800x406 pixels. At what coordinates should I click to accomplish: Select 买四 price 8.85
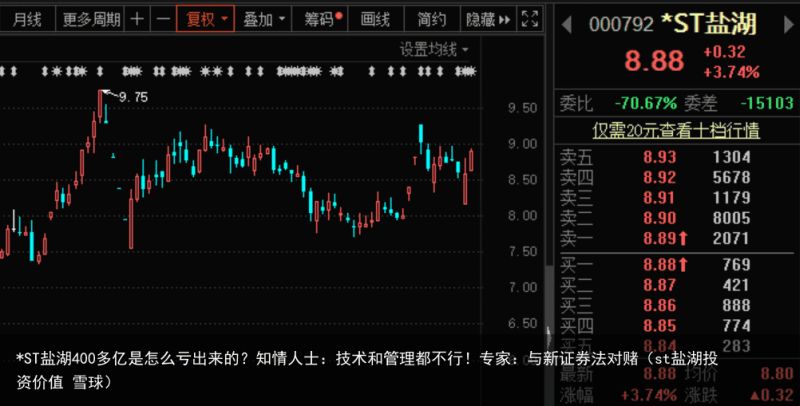point(659,326)
